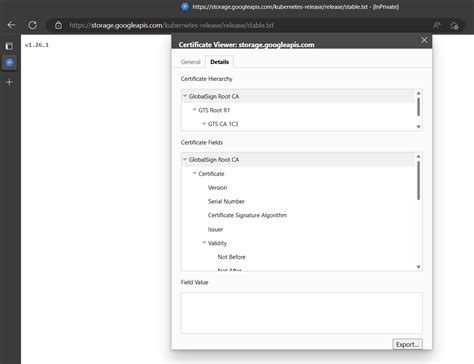Click Certificate Fields scrollbar up arrow
Image resolution: width=474 pixels, height=364 pixels.
[418, 156]
